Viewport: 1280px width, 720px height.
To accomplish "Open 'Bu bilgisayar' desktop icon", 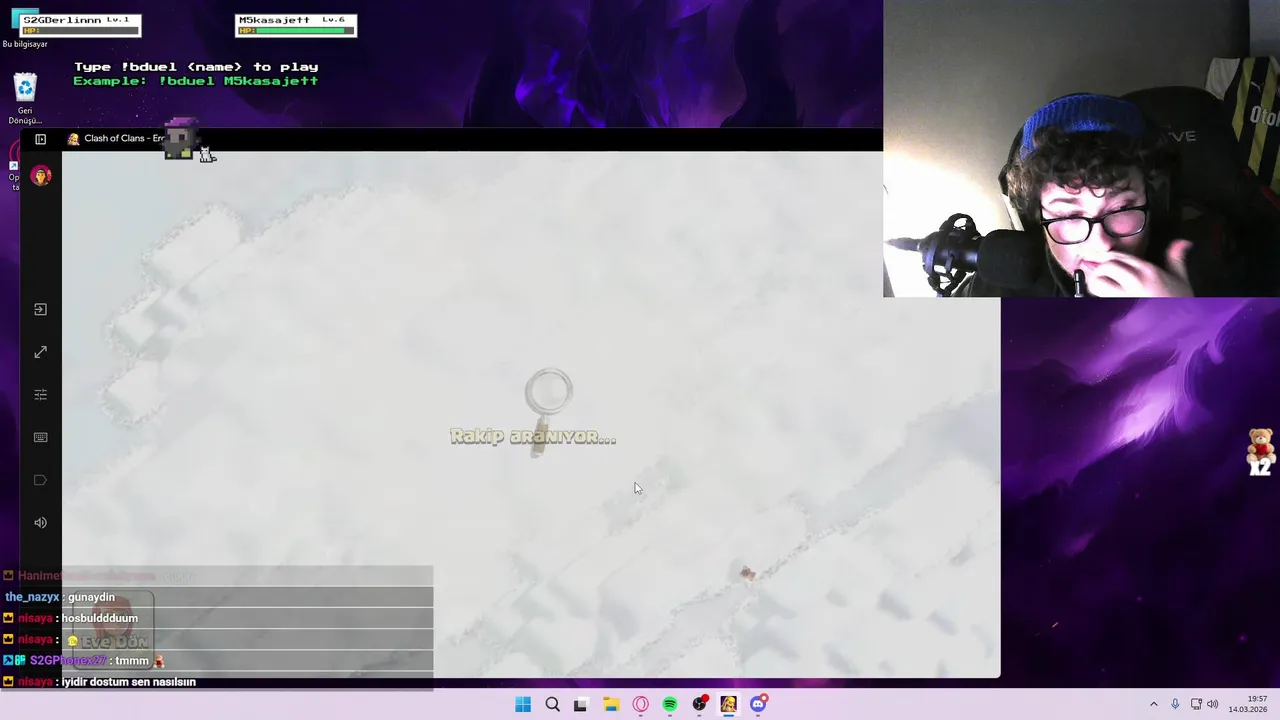I will click(25, 27).
